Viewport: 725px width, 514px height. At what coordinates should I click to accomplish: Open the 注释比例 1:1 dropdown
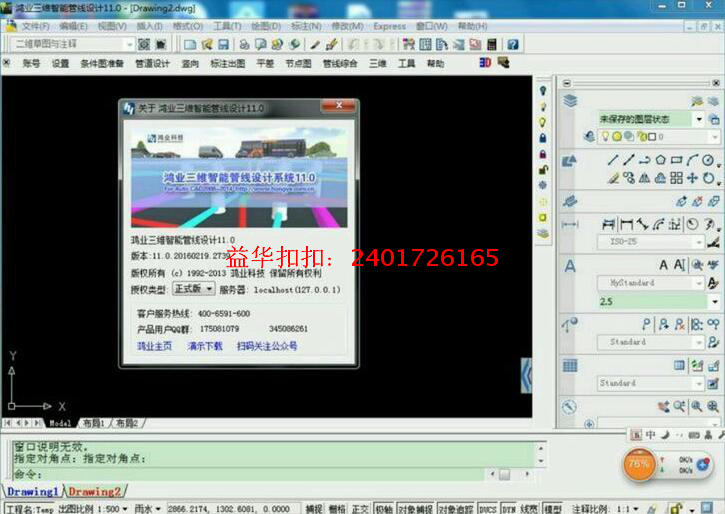tap(606, 508)
